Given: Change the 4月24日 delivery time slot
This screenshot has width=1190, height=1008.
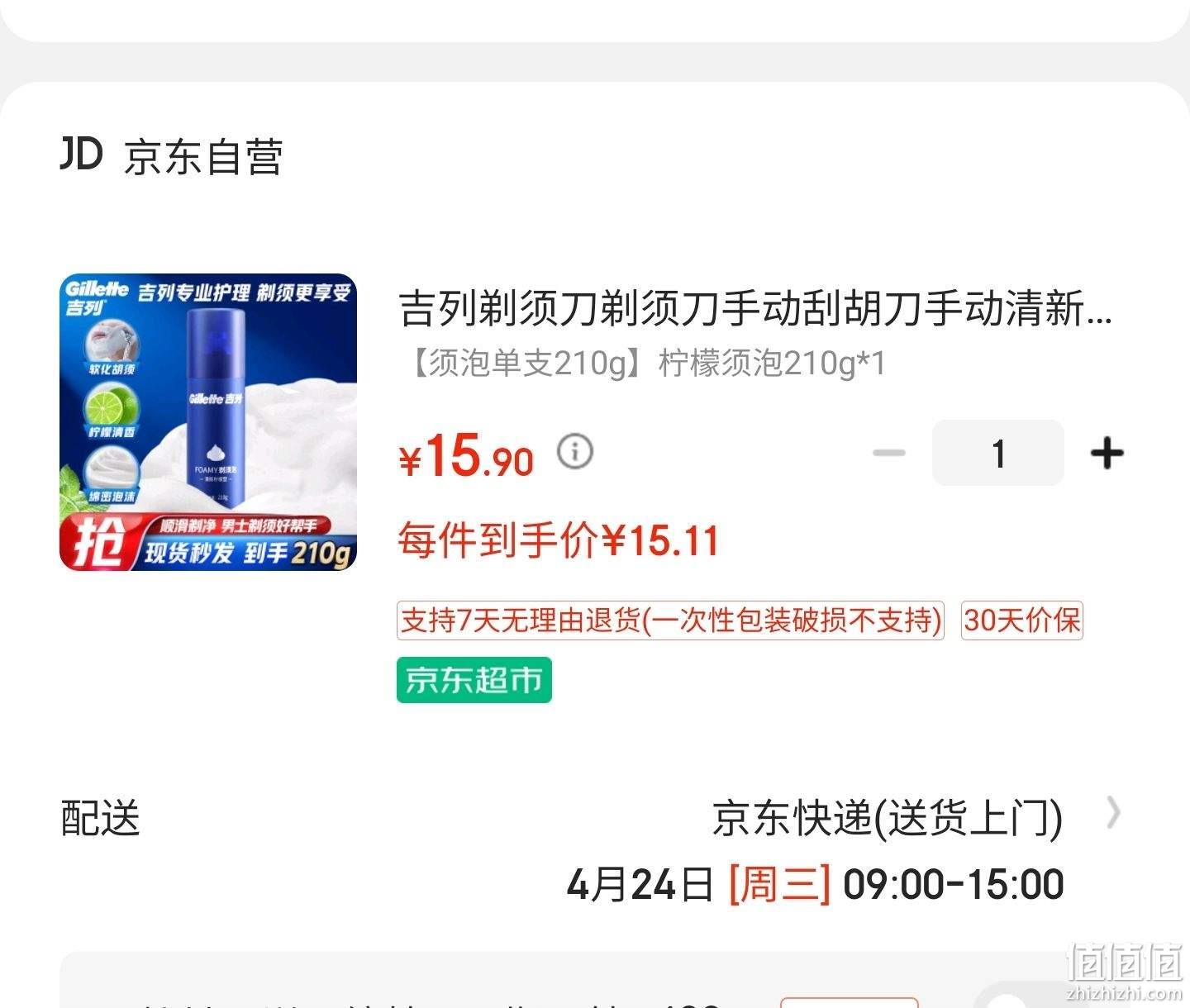Looking at the screenshot, I should click(815, 884).
